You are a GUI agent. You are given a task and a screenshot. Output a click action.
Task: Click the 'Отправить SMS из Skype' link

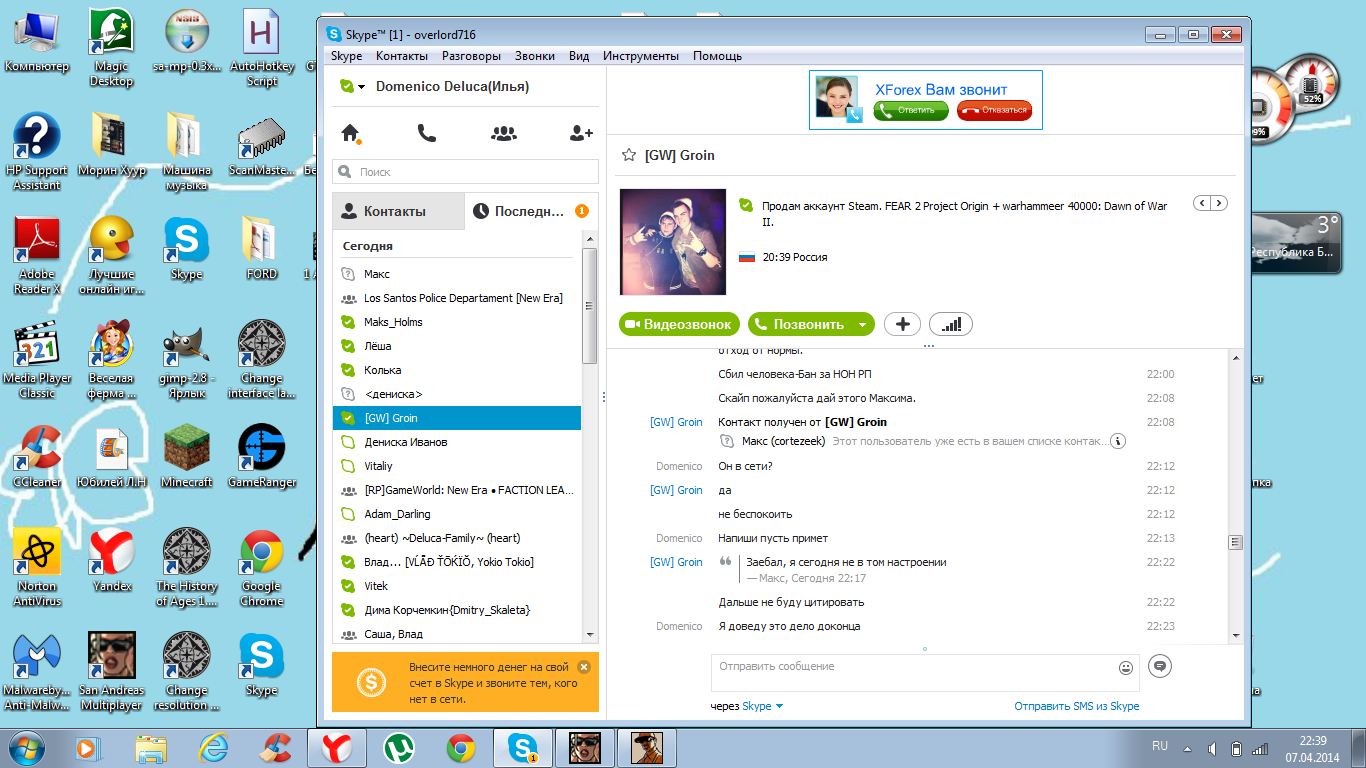(1077, 706)
